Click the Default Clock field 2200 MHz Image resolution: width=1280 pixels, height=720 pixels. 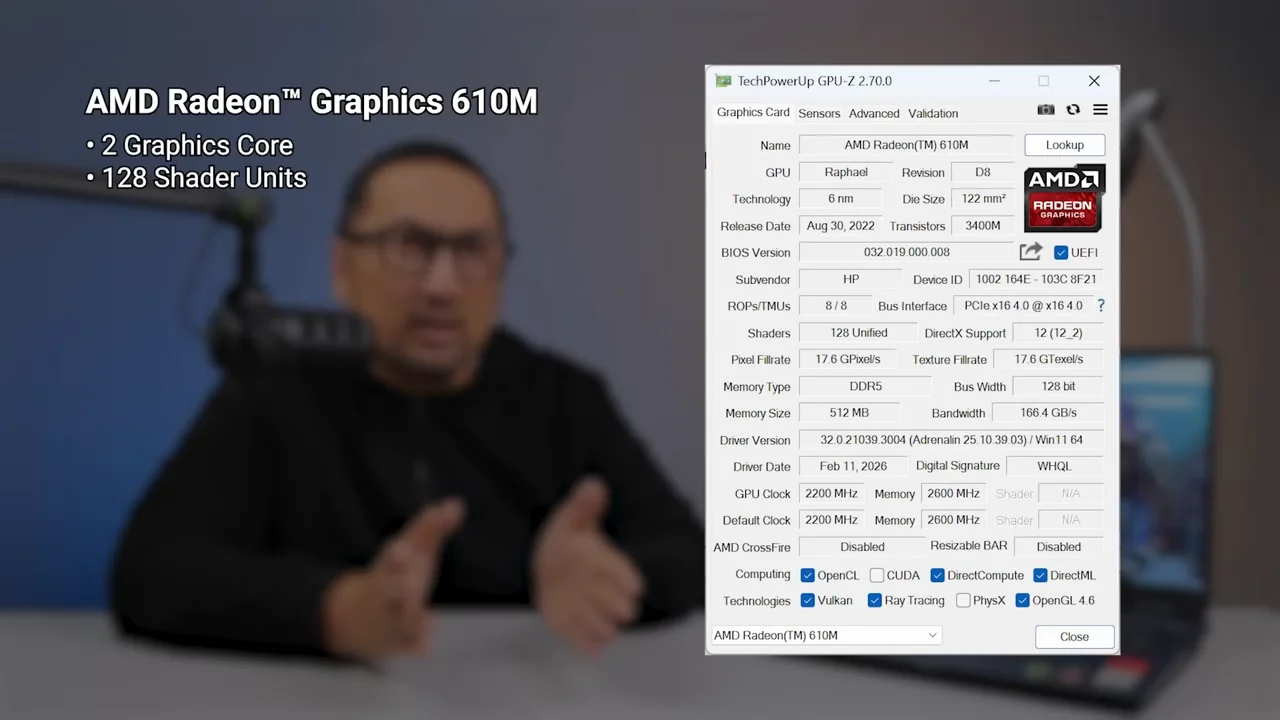[x=830, y=520]
